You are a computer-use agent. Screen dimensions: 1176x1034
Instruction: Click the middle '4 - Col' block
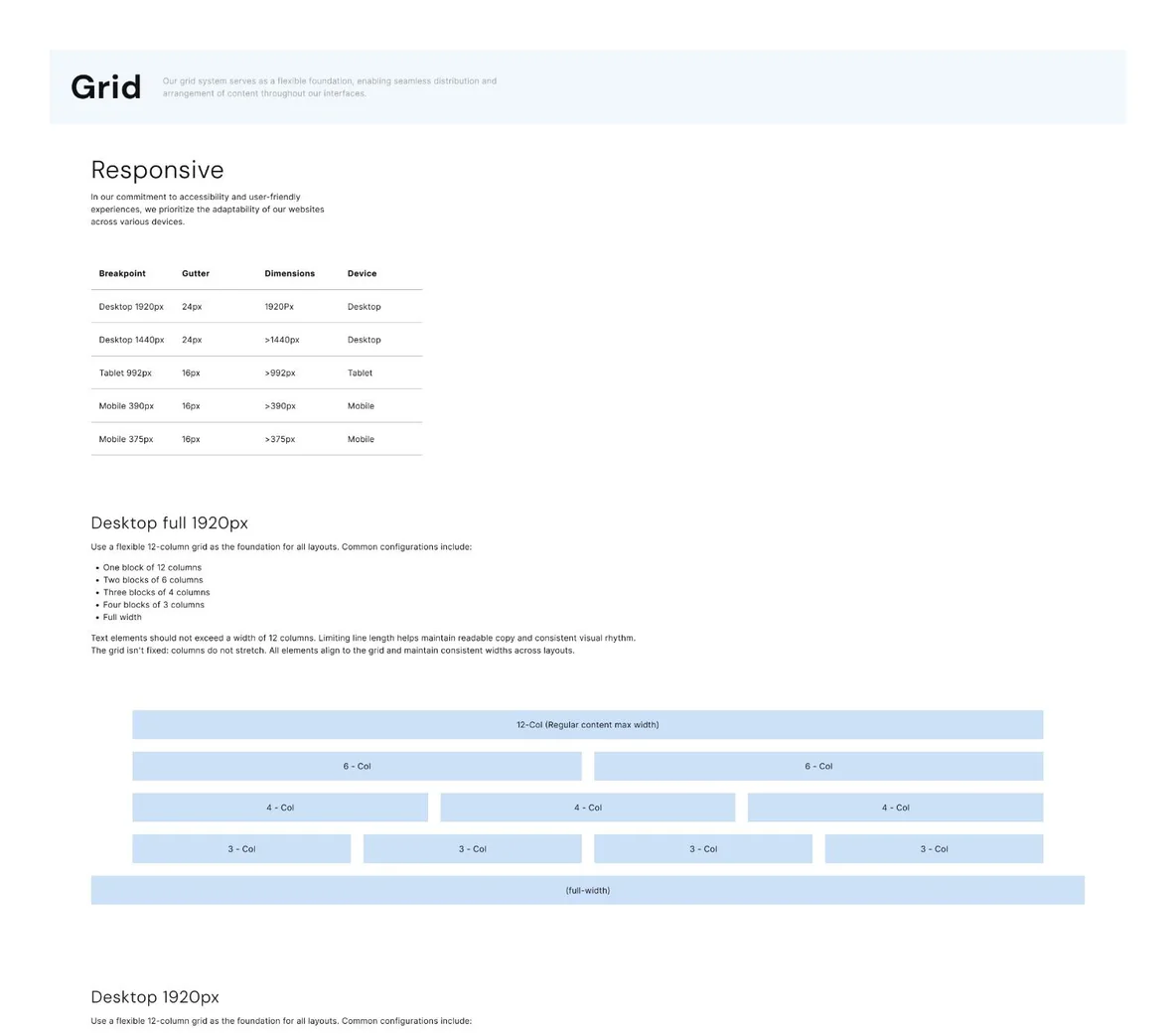coord(588,808)
